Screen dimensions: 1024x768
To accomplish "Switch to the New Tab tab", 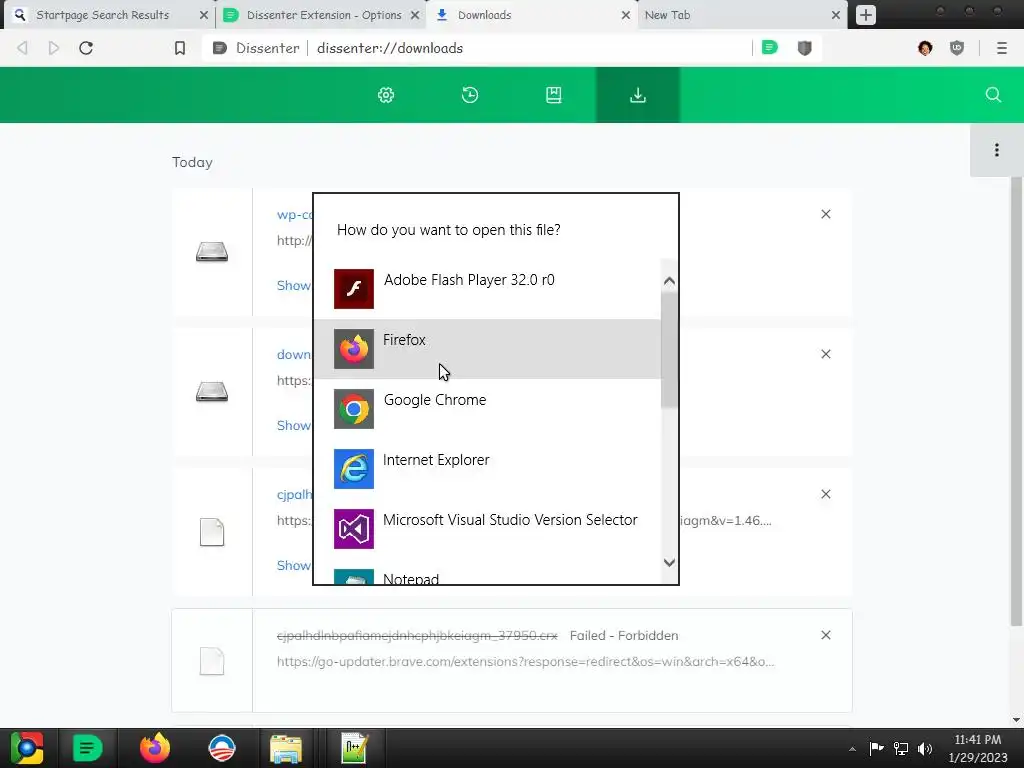I will 667,14.
